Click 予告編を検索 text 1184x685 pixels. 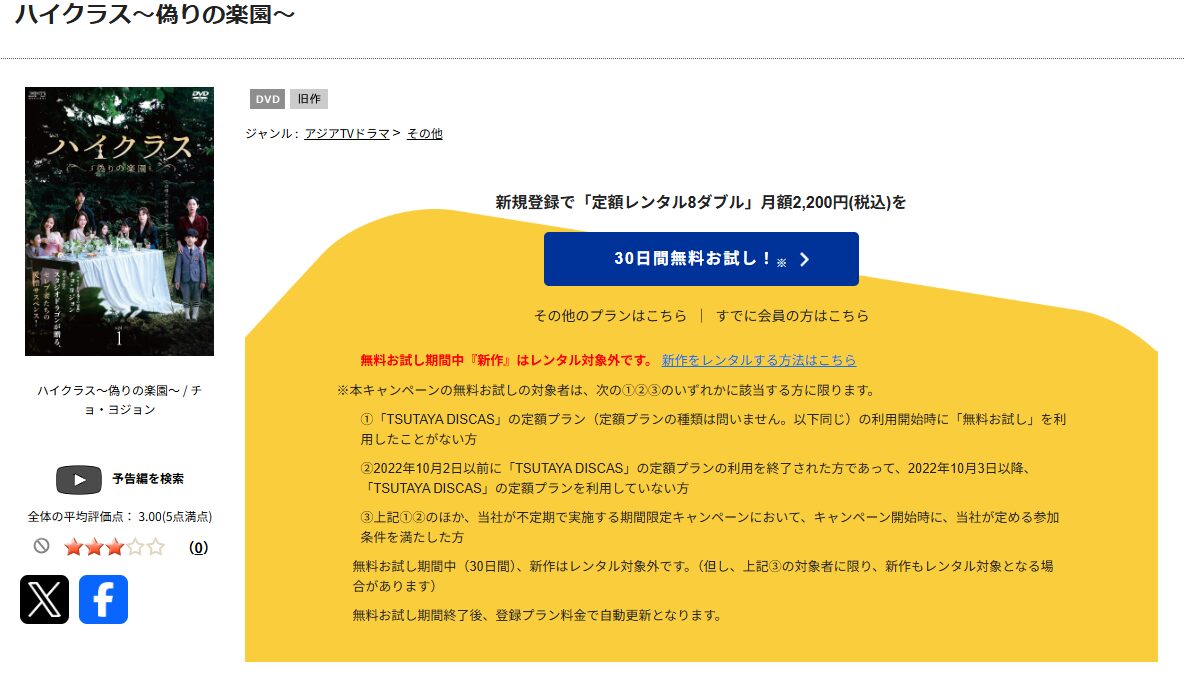click(148, 479)
